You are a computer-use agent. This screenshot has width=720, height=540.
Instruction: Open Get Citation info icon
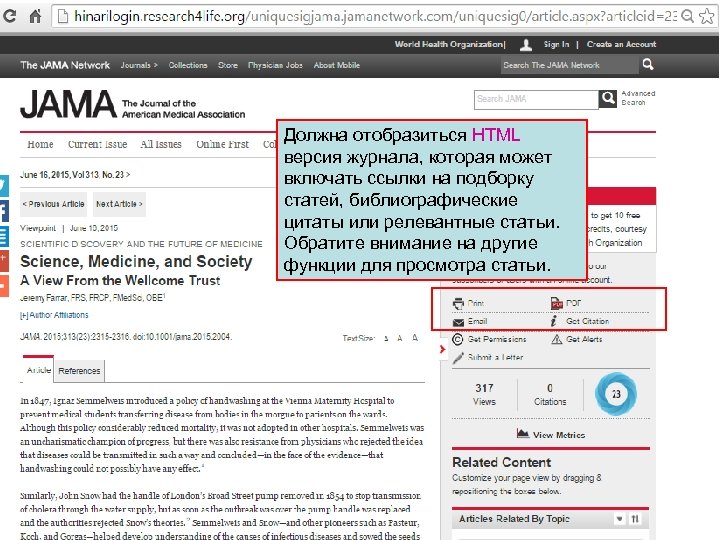pyautogui.click(x=554, y=321)
